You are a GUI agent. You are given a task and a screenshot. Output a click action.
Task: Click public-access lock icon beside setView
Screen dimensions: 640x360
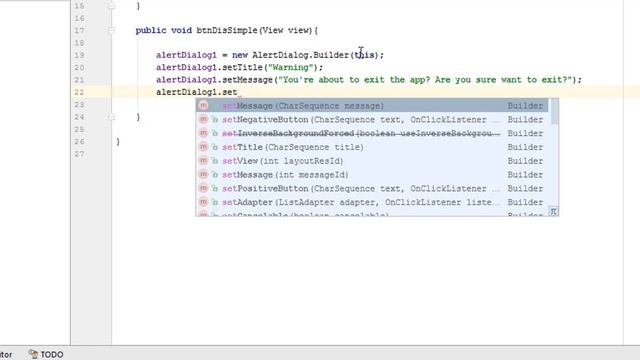[215, 161]
